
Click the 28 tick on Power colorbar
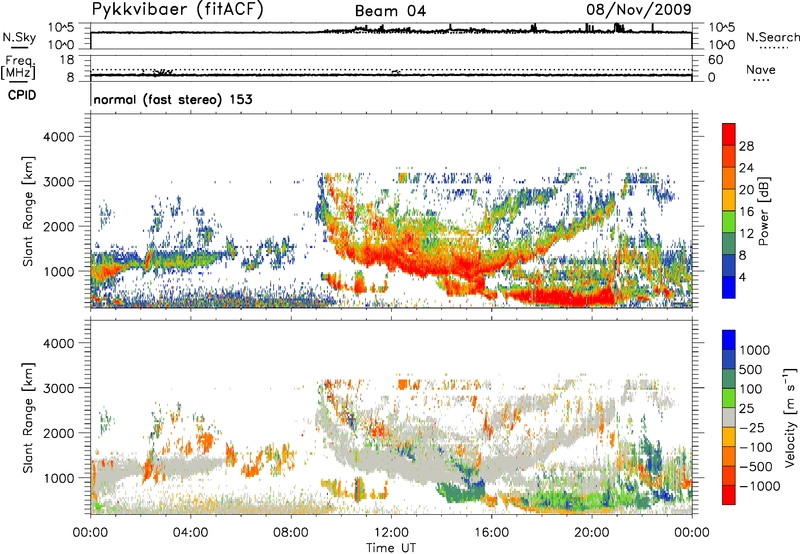pyautogui.click(x=746, y=146)
